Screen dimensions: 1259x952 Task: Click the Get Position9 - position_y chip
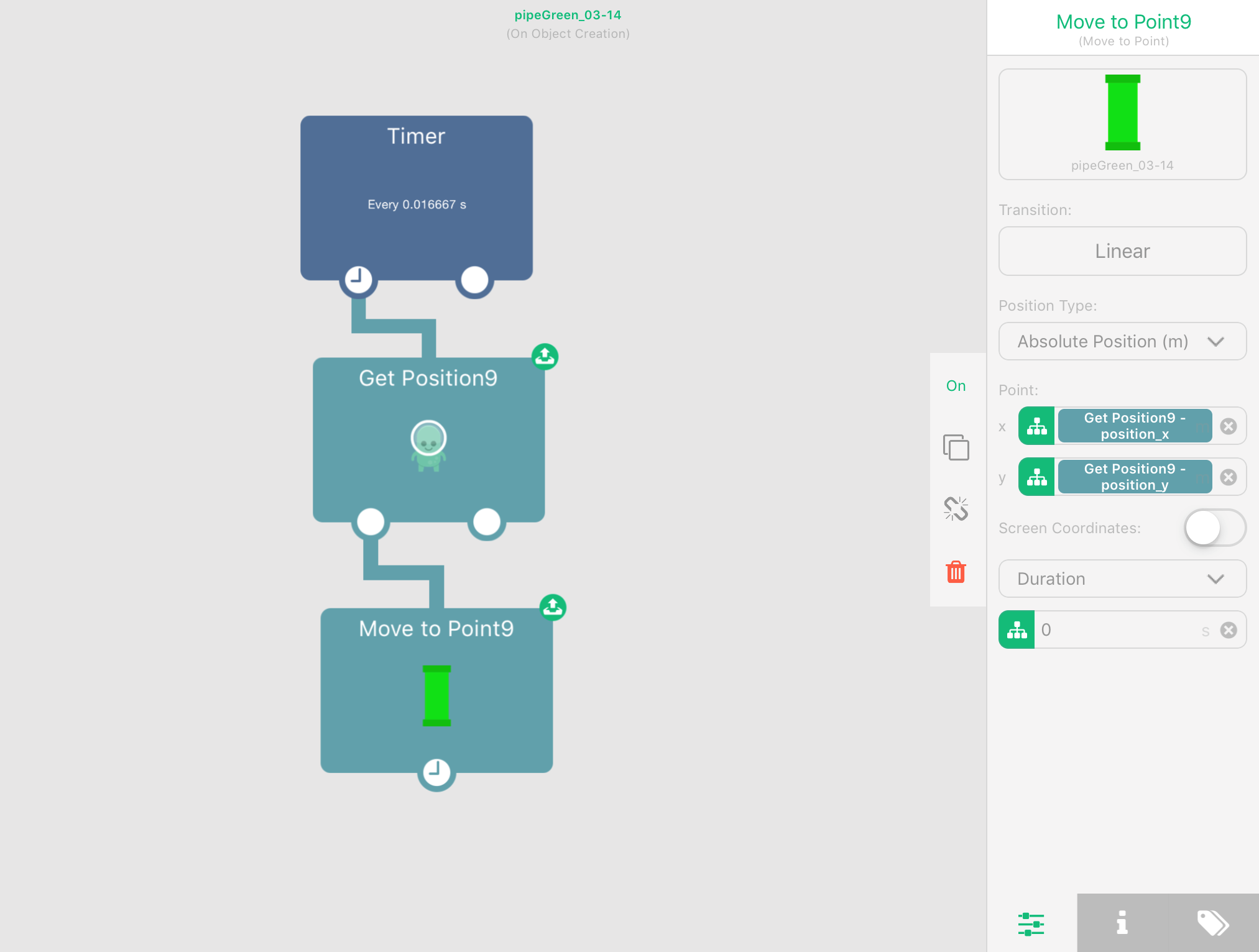click(x=1135, y=477)
